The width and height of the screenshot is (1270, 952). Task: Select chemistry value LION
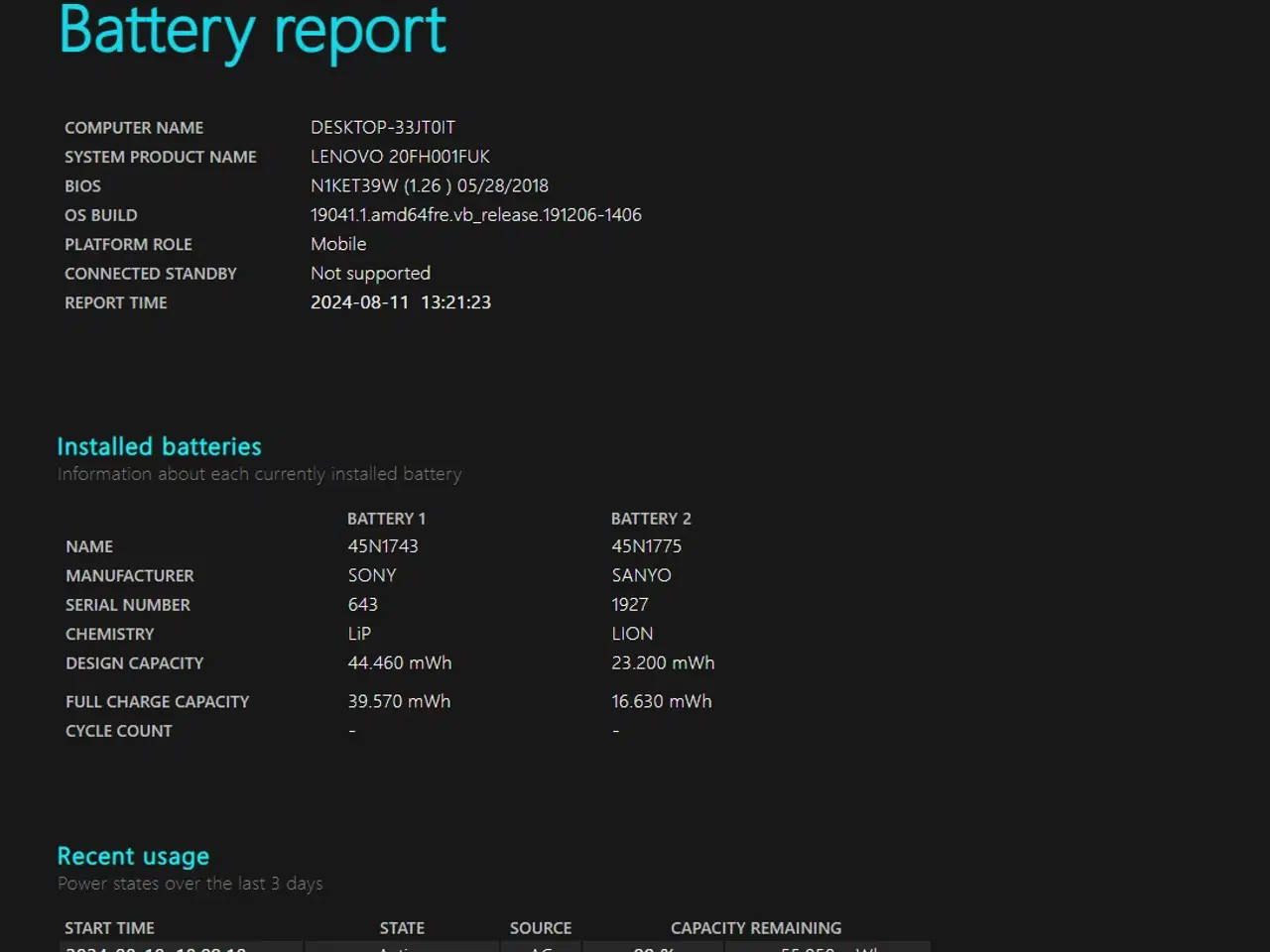click(x=632, y=634)
